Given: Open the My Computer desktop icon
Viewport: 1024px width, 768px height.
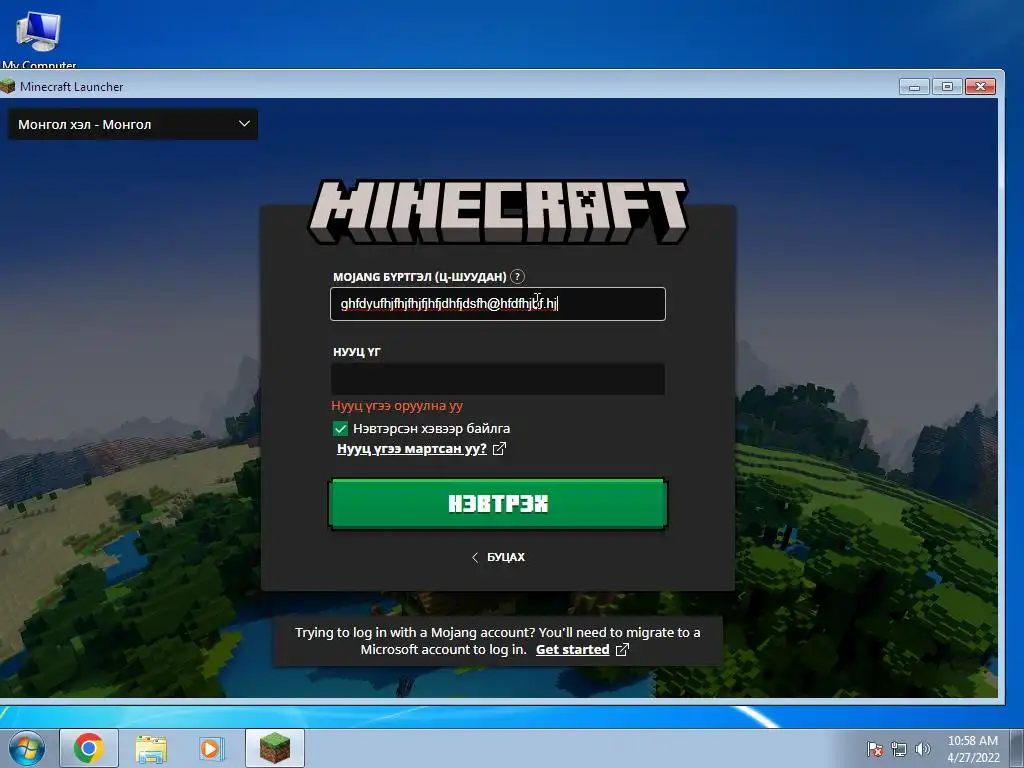Looking at the screenshot, I should tap(39, 38).
